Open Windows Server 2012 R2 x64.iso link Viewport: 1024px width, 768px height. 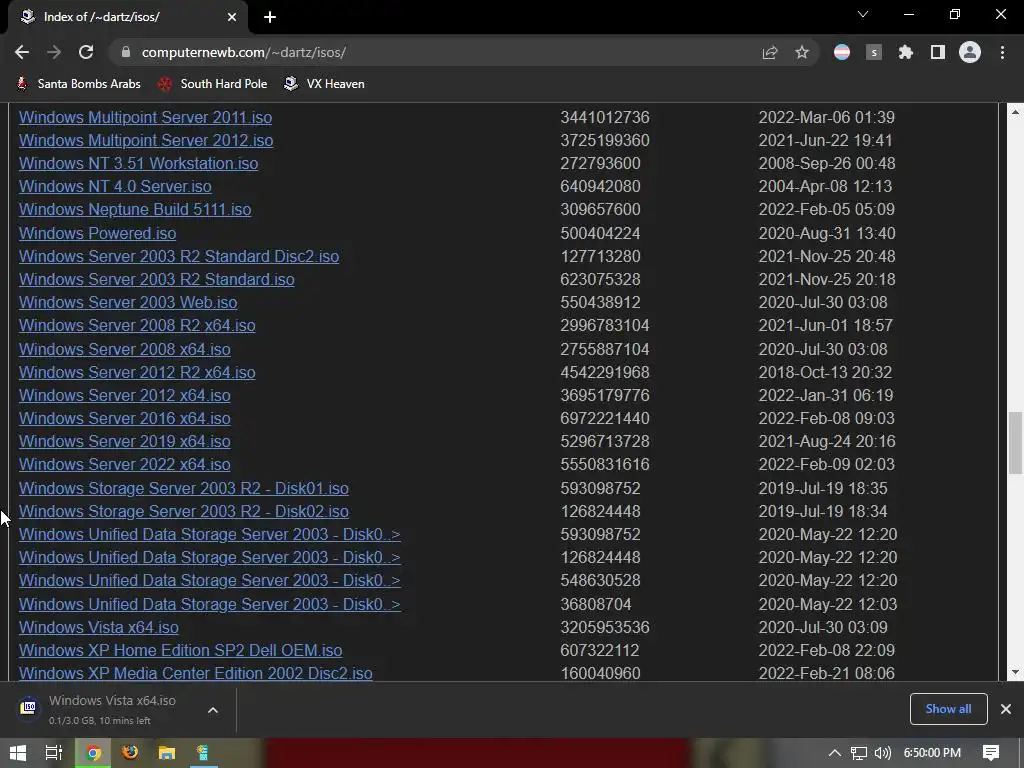point(137,372)
